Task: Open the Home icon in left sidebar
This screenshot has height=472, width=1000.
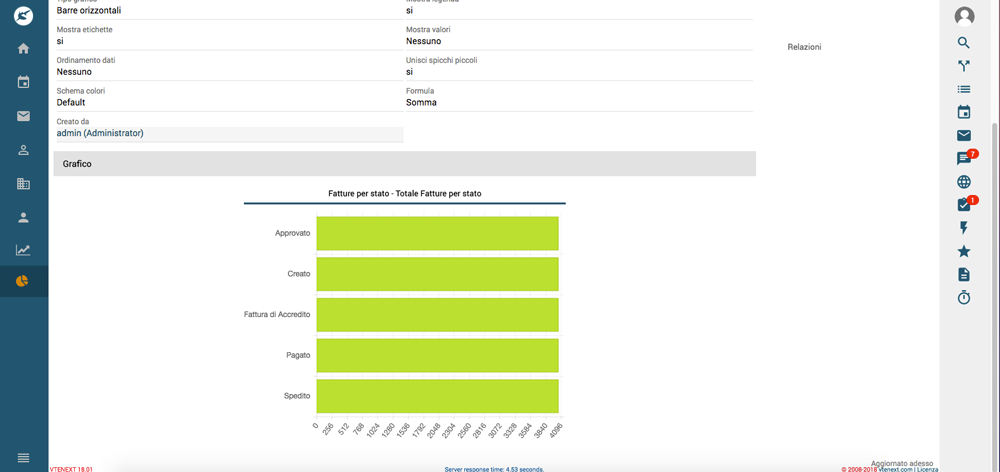Action: pyautogui.click(x=24, y=48)
